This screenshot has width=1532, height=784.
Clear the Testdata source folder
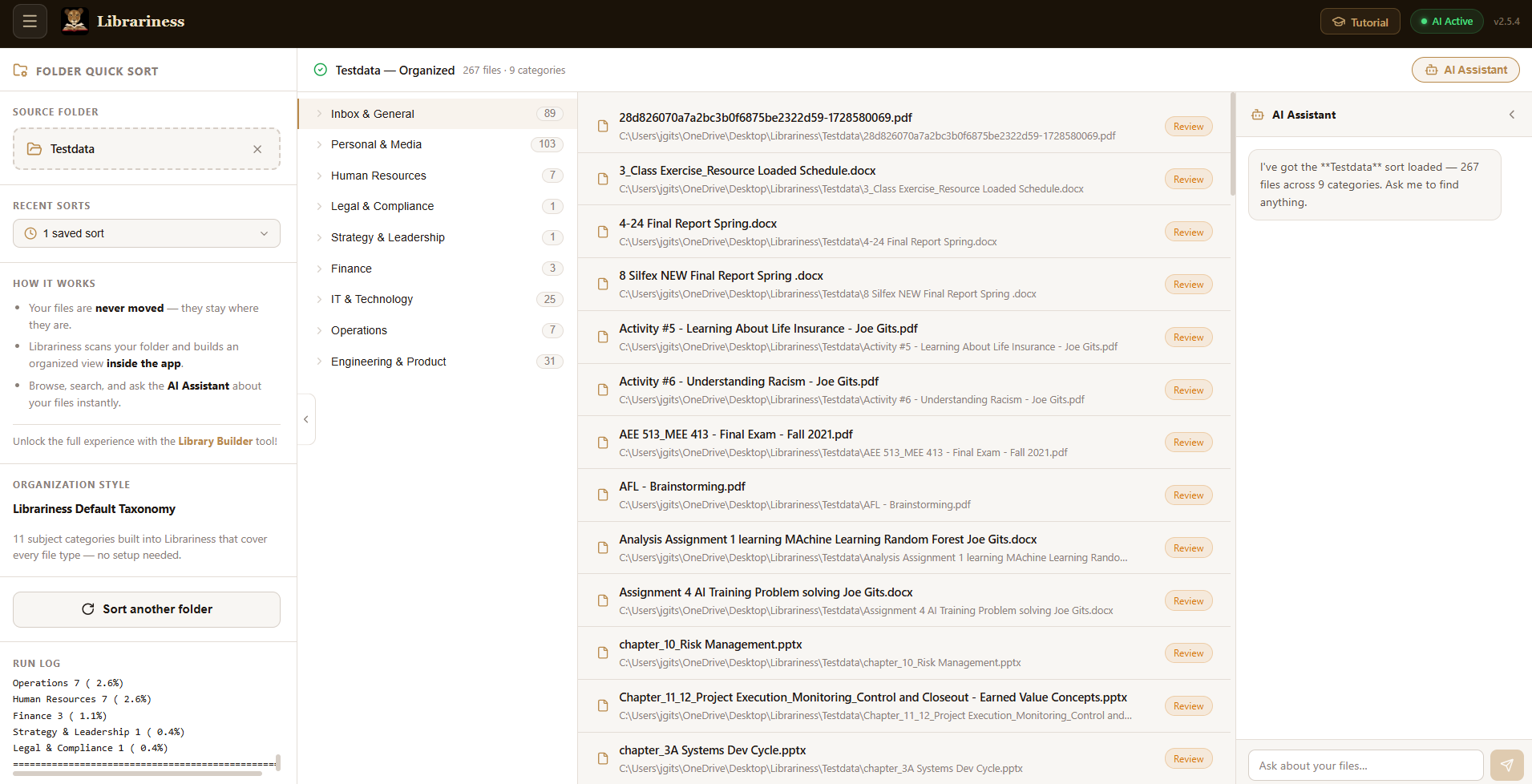click(x=257, y=149)
